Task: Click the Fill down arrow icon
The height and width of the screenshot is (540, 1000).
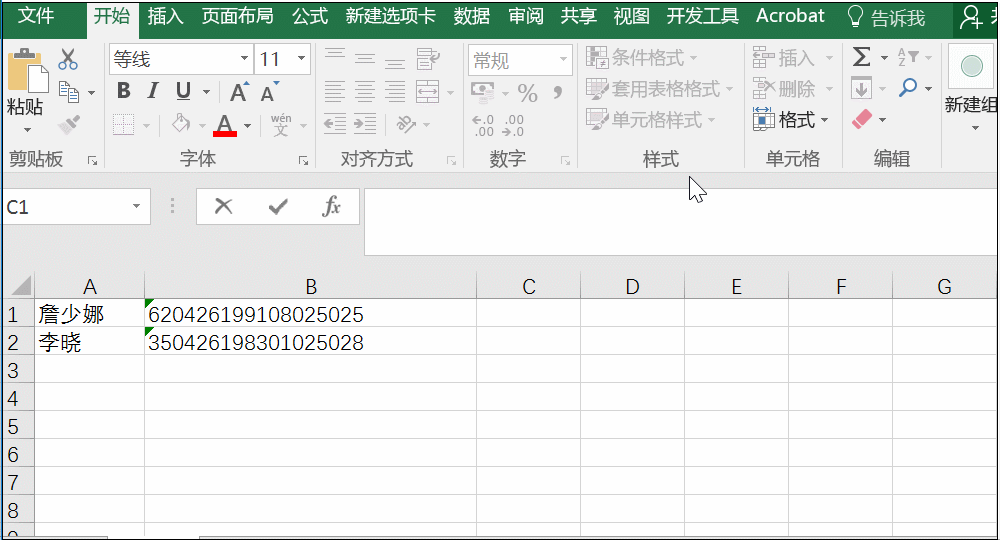Action: 862,88
